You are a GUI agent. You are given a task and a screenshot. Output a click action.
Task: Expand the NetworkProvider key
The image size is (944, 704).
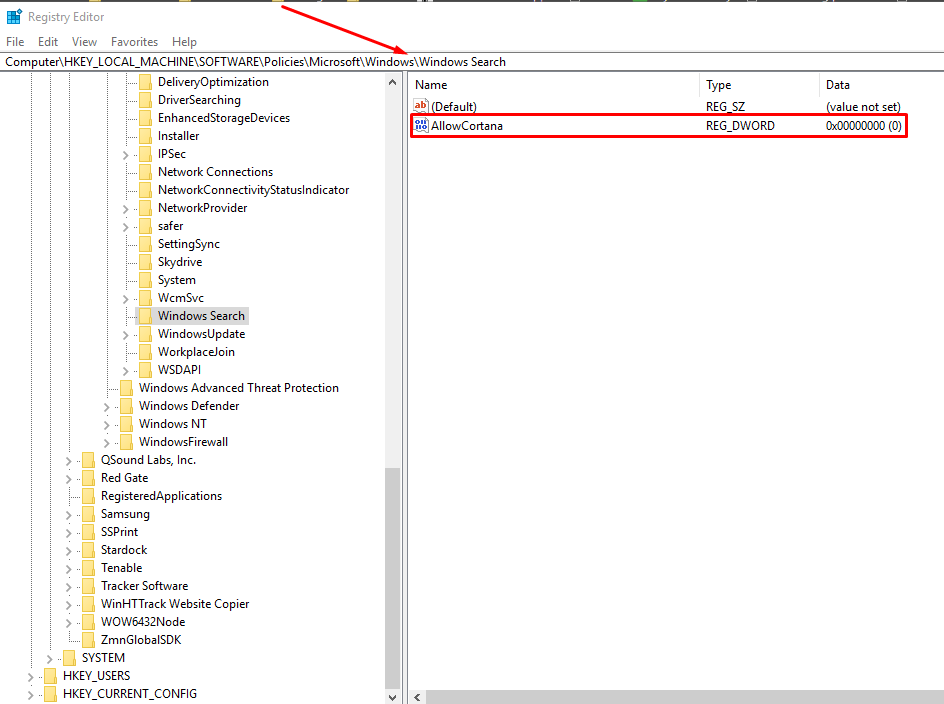125,209
